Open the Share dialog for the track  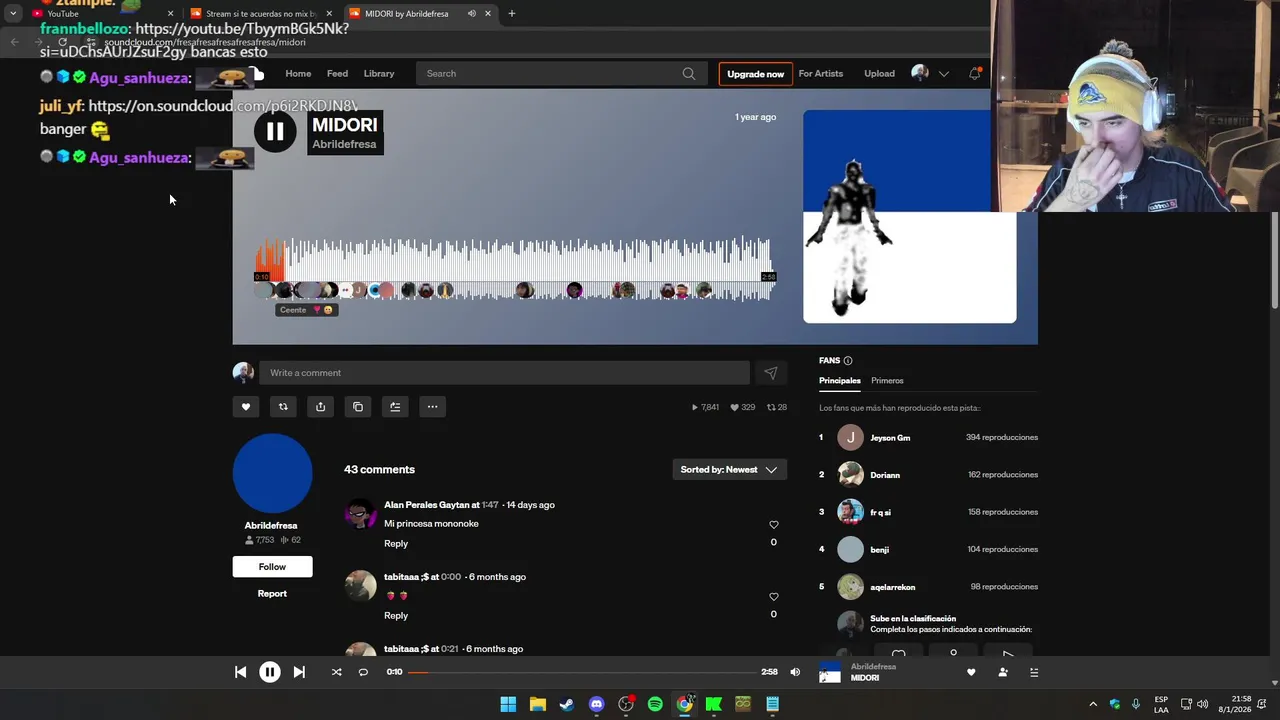click(320, 407)
